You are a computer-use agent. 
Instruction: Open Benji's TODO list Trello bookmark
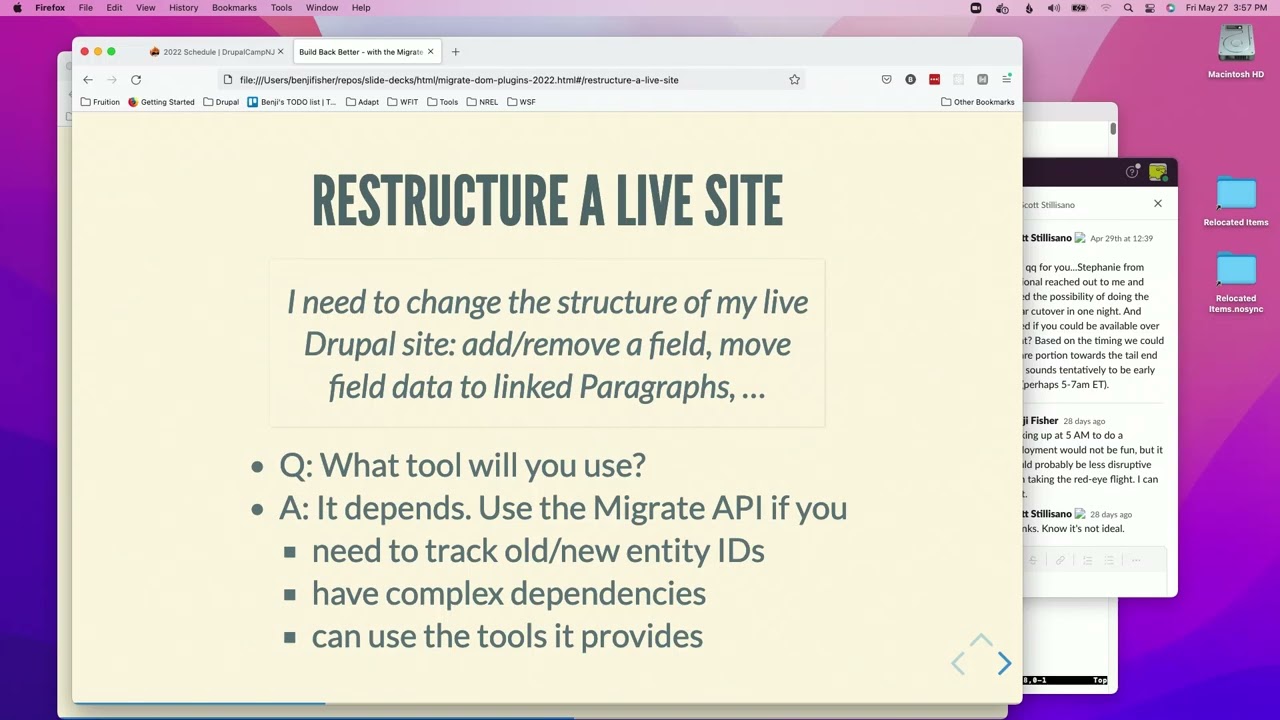292,102
